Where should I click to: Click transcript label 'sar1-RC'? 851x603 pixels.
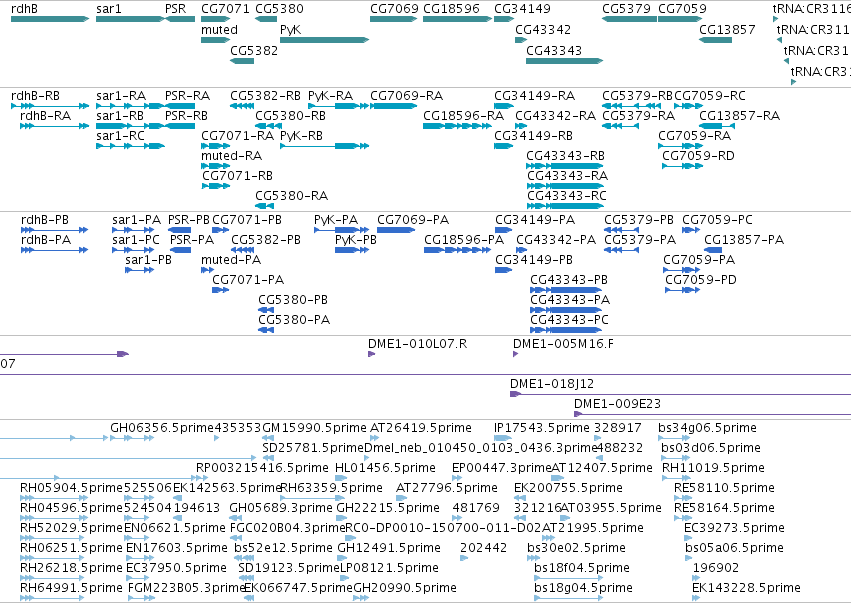[x=120, y=136]
